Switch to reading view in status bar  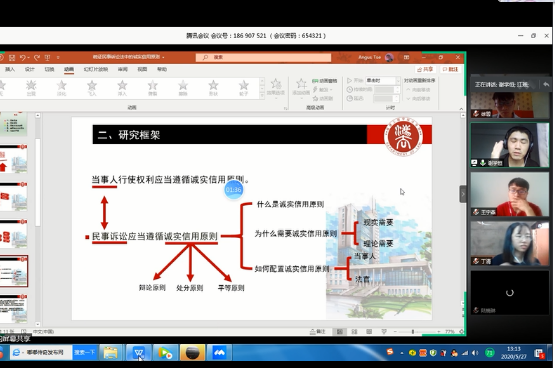click(369, 331)
